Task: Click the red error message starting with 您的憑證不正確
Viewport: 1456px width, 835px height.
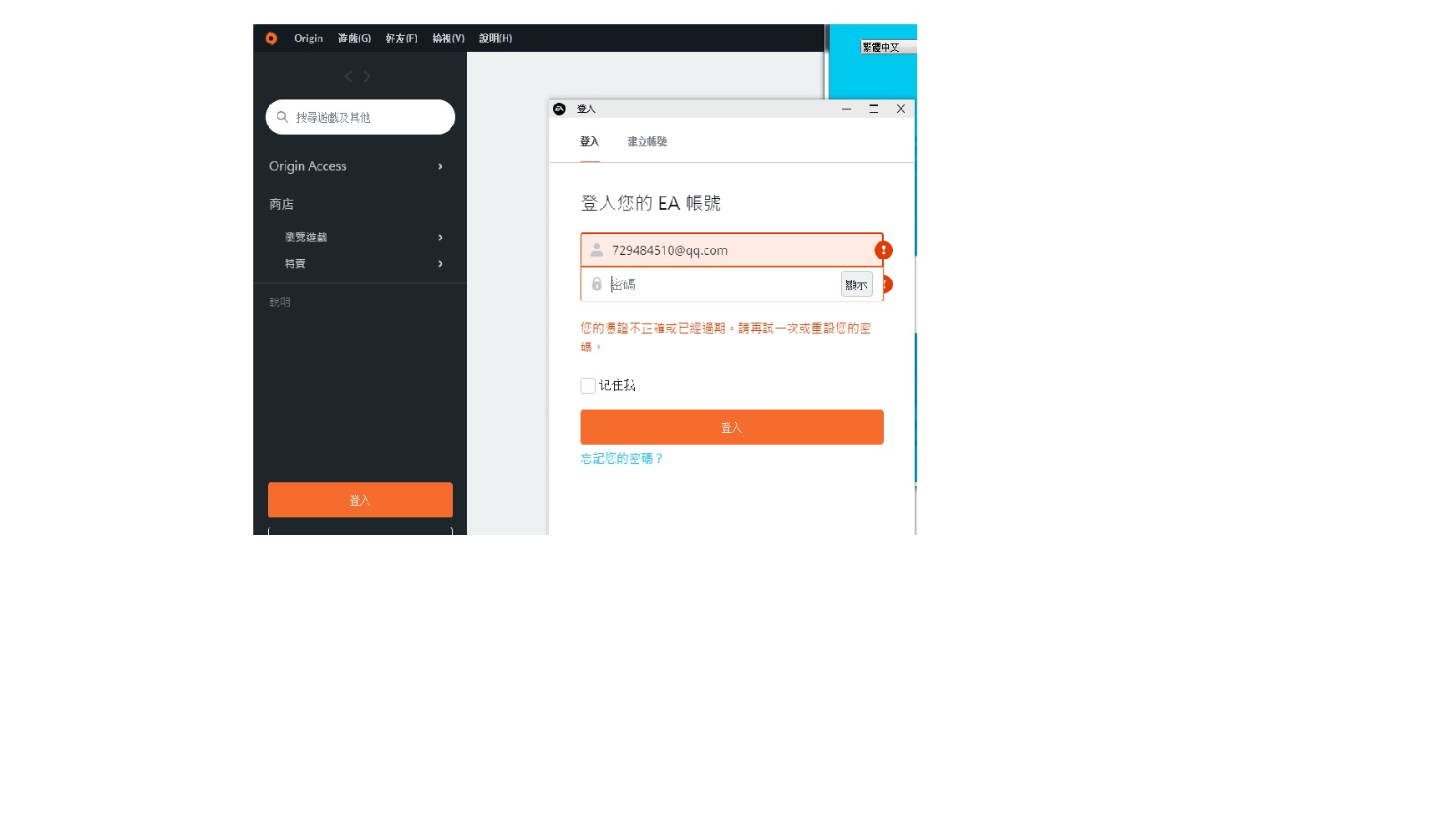Action: pos(726,337)
